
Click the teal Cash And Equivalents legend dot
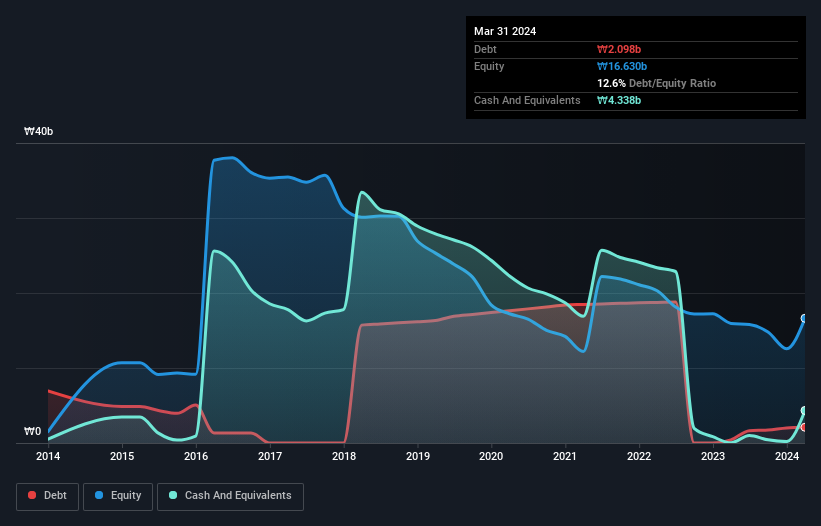[173, 495]
